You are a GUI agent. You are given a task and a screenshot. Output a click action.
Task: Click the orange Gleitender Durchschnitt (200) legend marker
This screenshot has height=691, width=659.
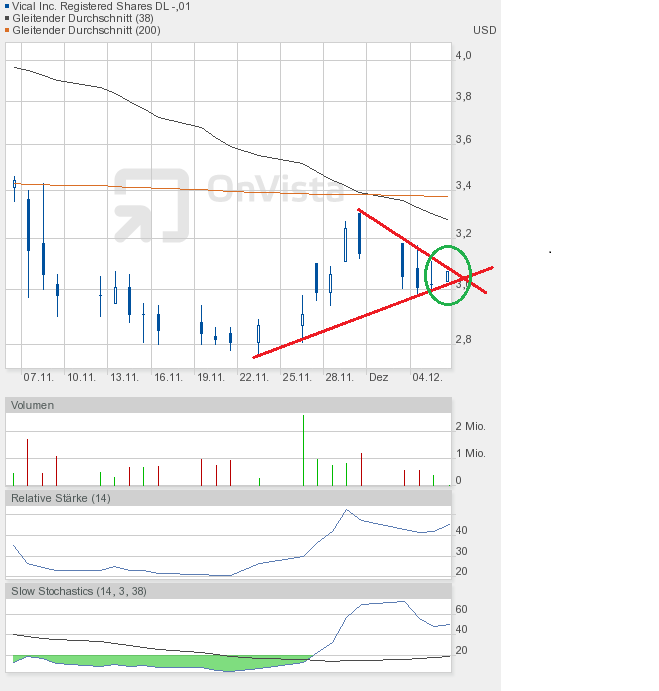click(x=9, y=30)
